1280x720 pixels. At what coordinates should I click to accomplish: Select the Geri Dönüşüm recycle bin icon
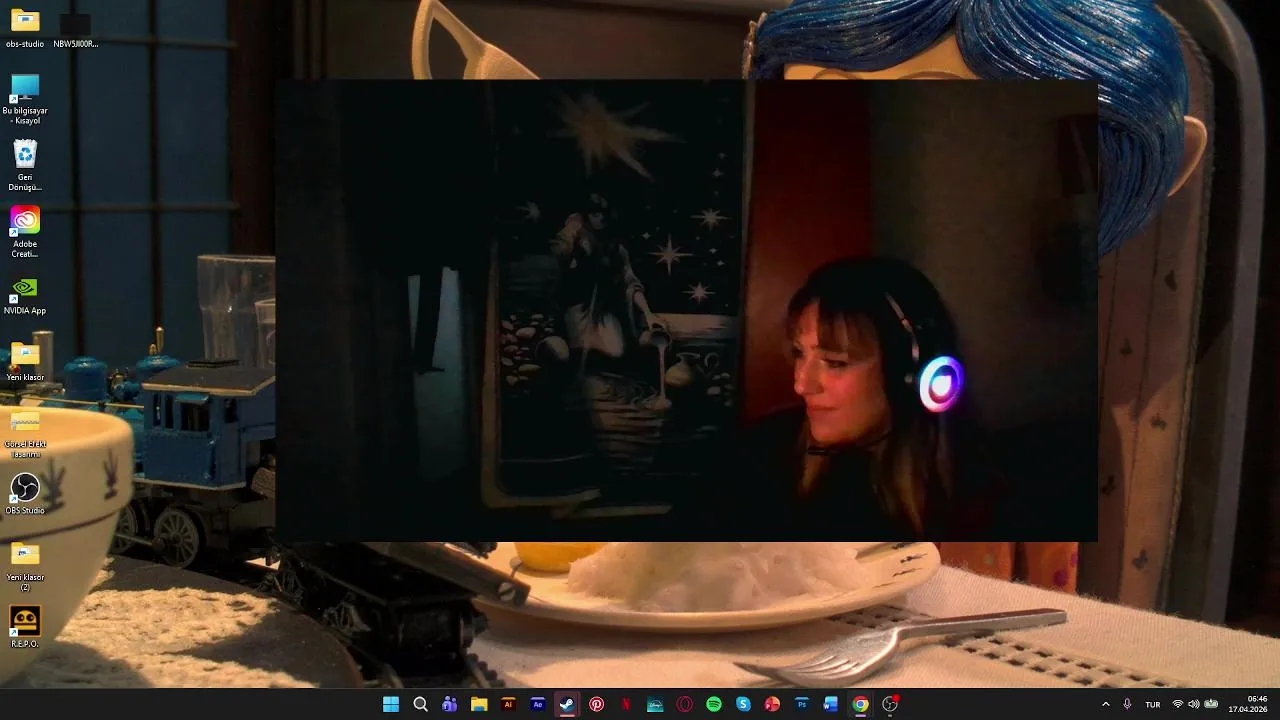pyautogui.click(x=25, y=166)
